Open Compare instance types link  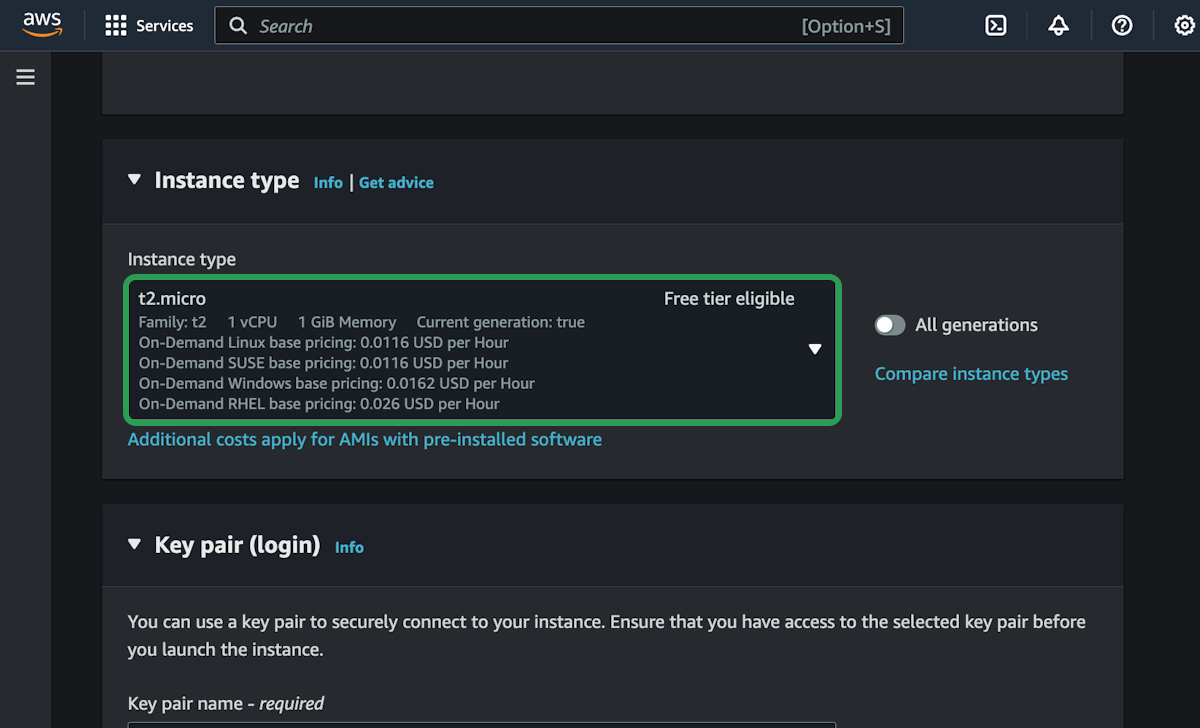tap(971, 374)
